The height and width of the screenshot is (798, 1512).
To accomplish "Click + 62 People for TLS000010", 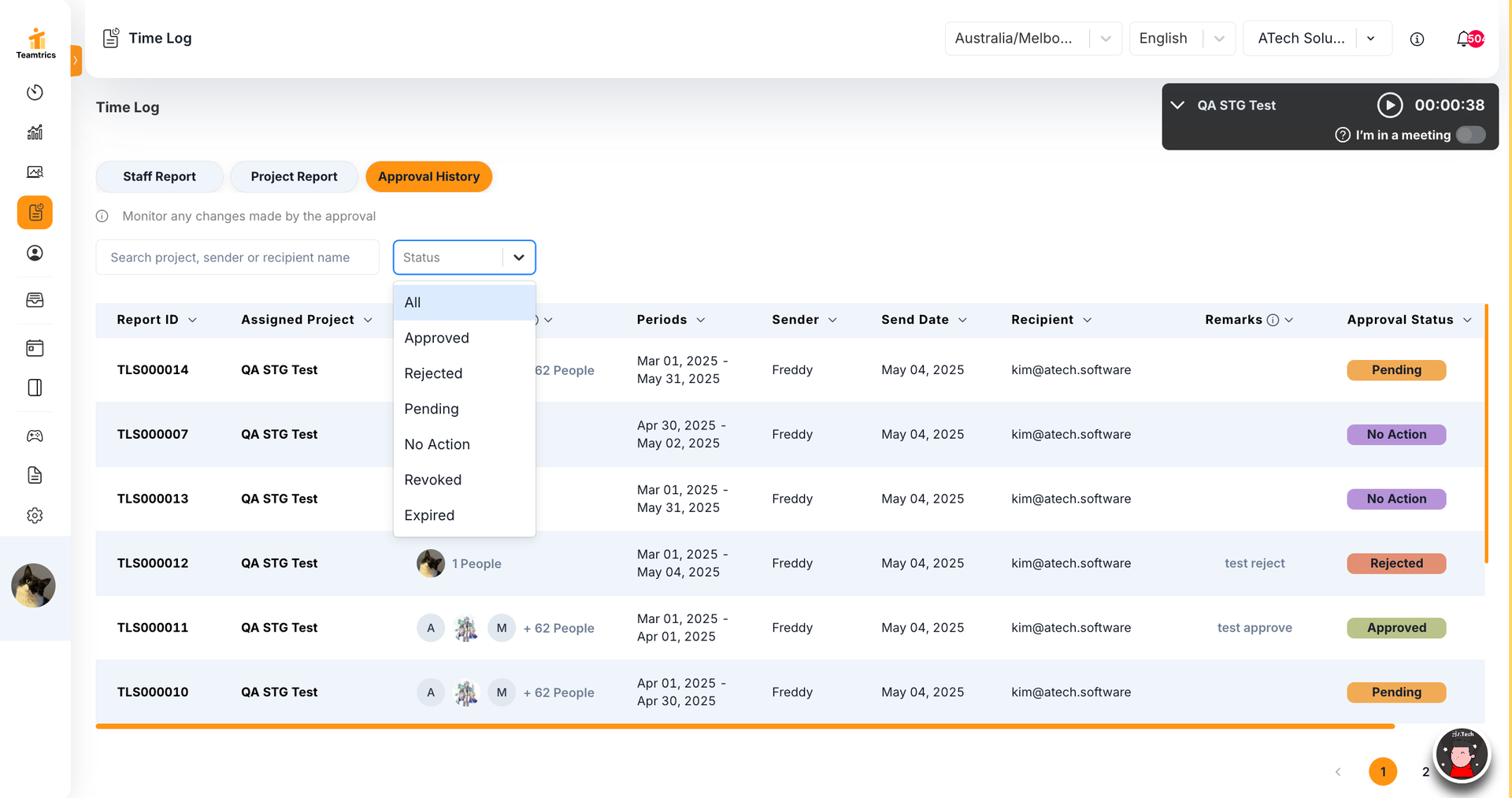I will [559, 693].
